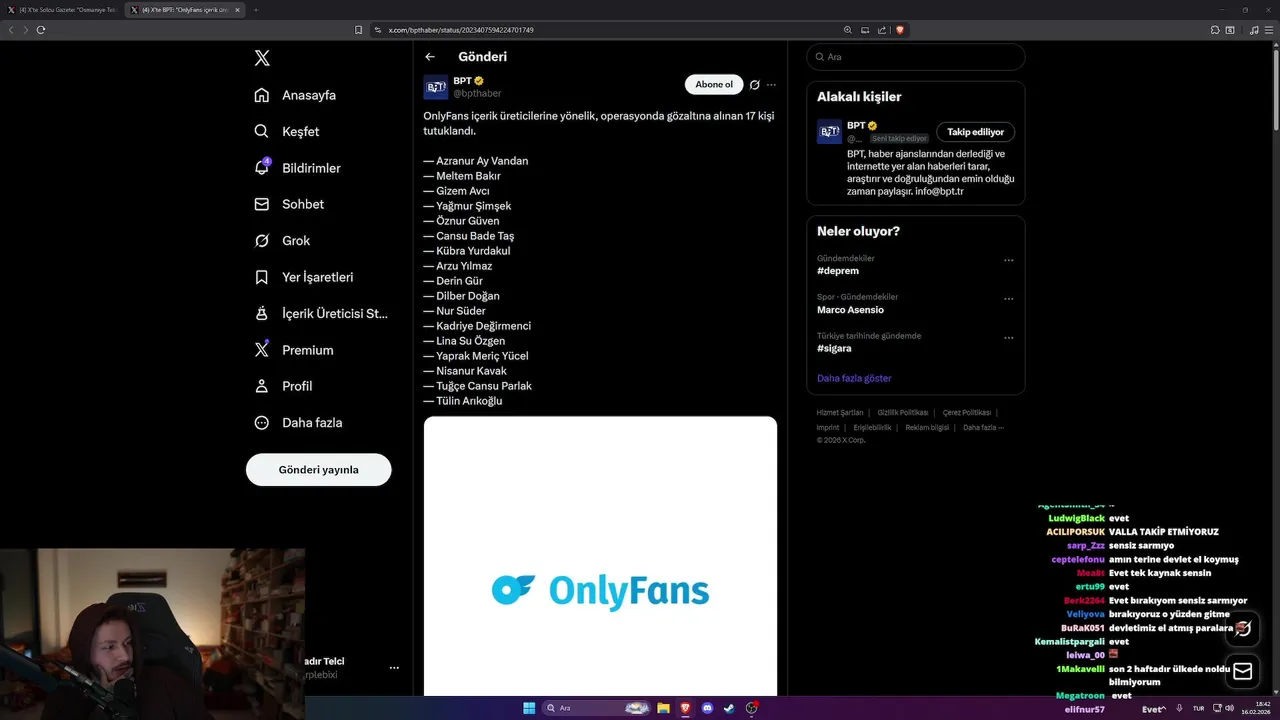The height and width of the screenshot is (720, 1280).
Task: Open the account menu dots in the sidebar
Action: coord(394,668)
